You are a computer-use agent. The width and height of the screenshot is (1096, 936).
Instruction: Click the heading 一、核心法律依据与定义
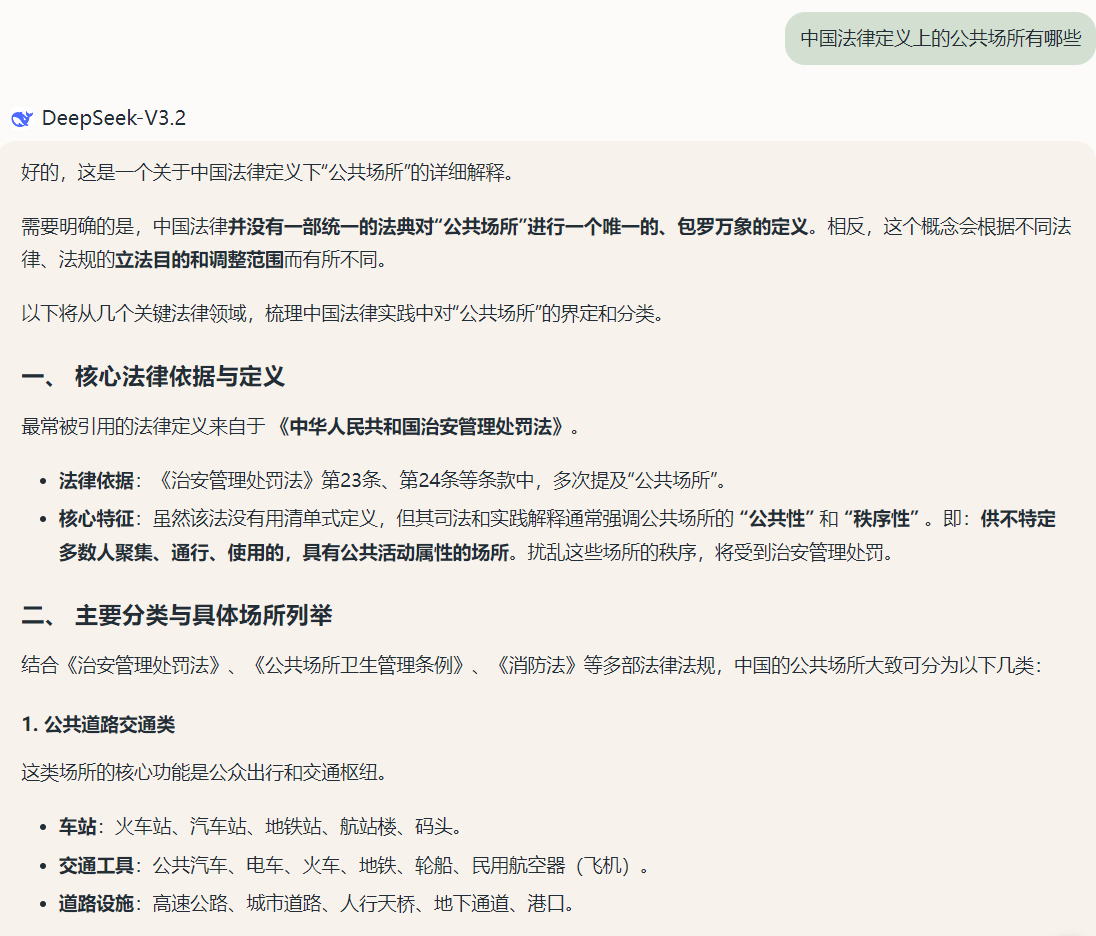tap(153, 377)
